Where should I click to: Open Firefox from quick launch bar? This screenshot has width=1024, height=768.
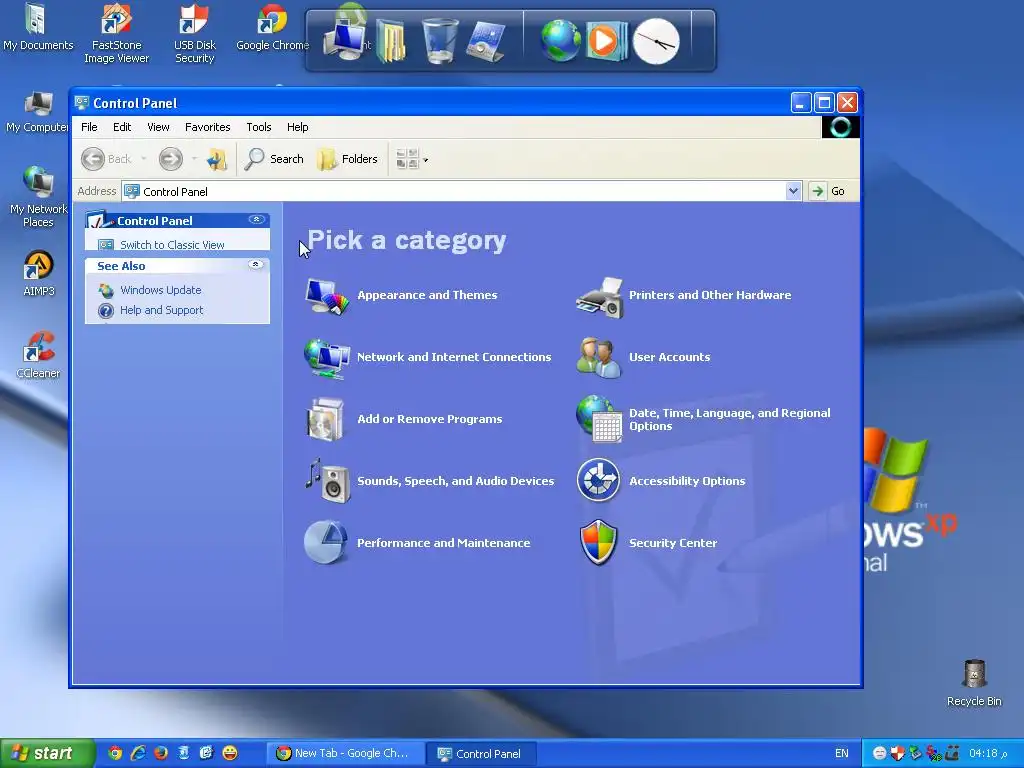coord(161,753)
